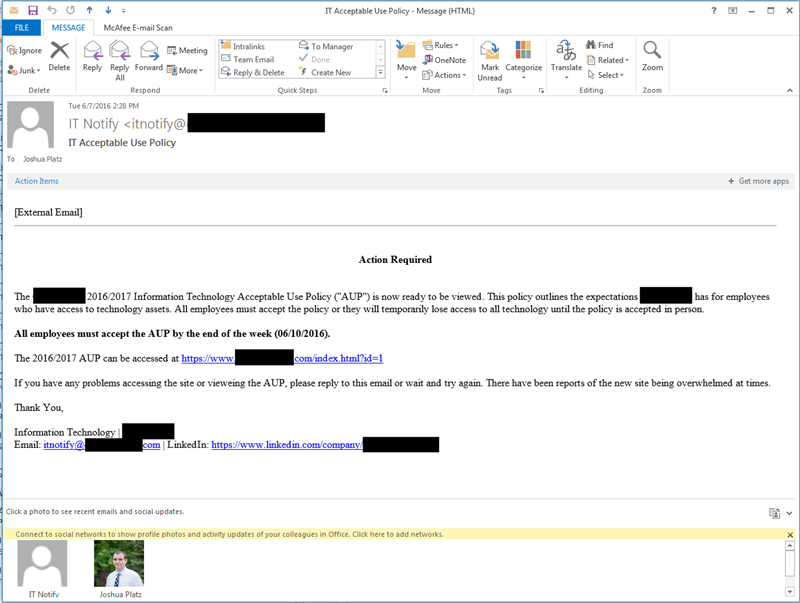
Task: Select Joshua Platz profile photo thumbnail
Action: point(118,563)
